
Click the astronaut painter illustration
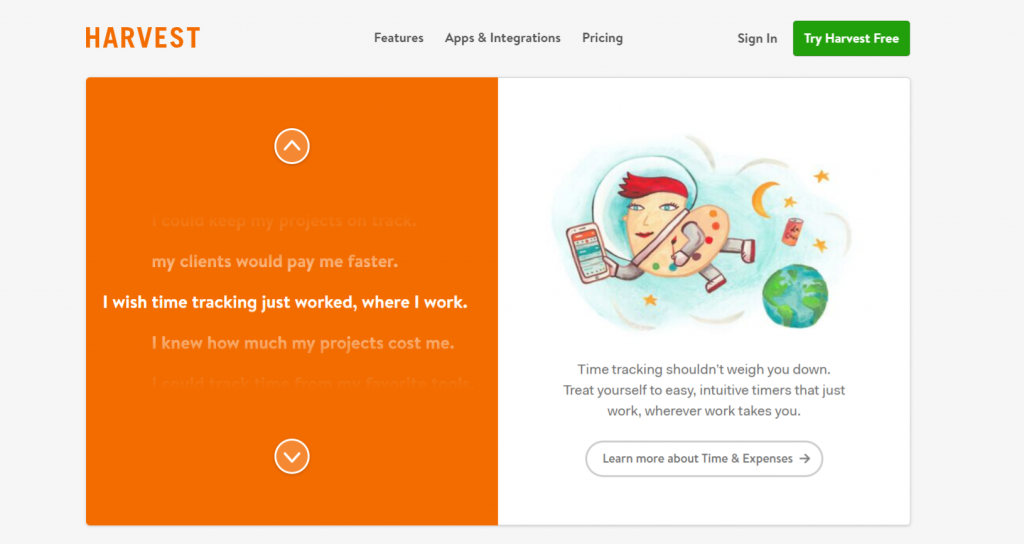[x=702, y=232]
